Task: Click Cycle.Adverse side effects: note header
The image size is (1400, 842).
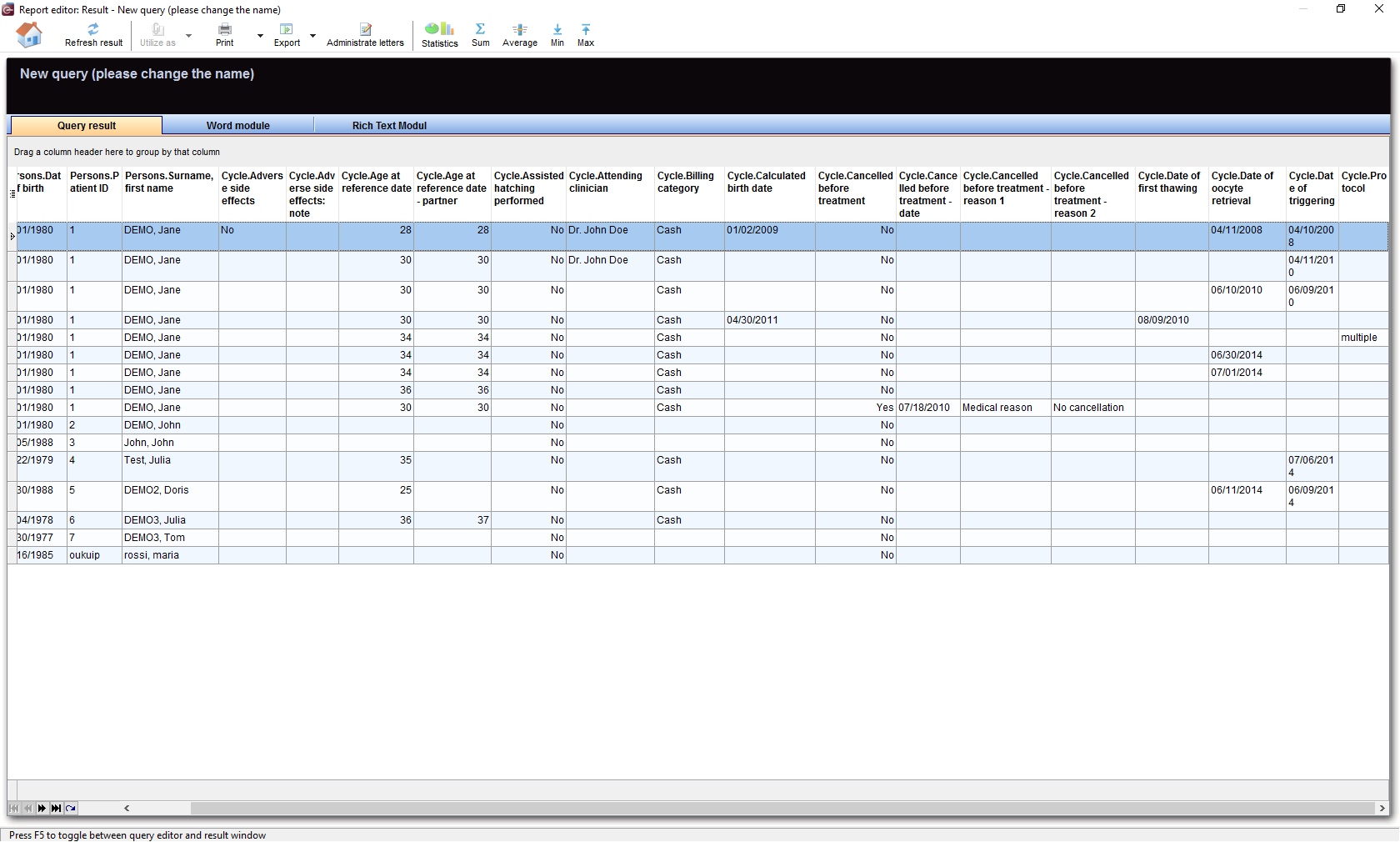Action: [312, 194]
